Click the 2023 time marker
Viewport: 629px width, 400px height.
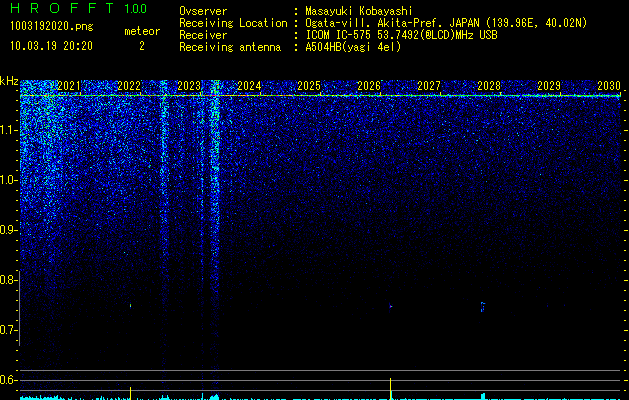[189, 85]
